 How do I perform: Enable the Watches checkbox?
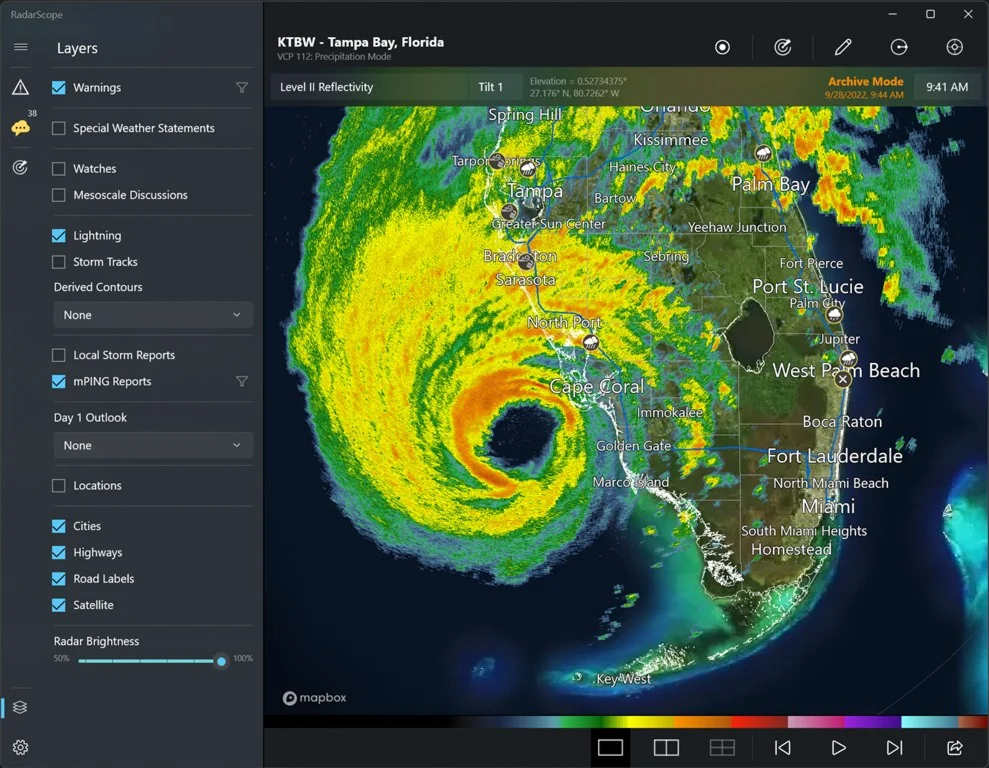59,168
